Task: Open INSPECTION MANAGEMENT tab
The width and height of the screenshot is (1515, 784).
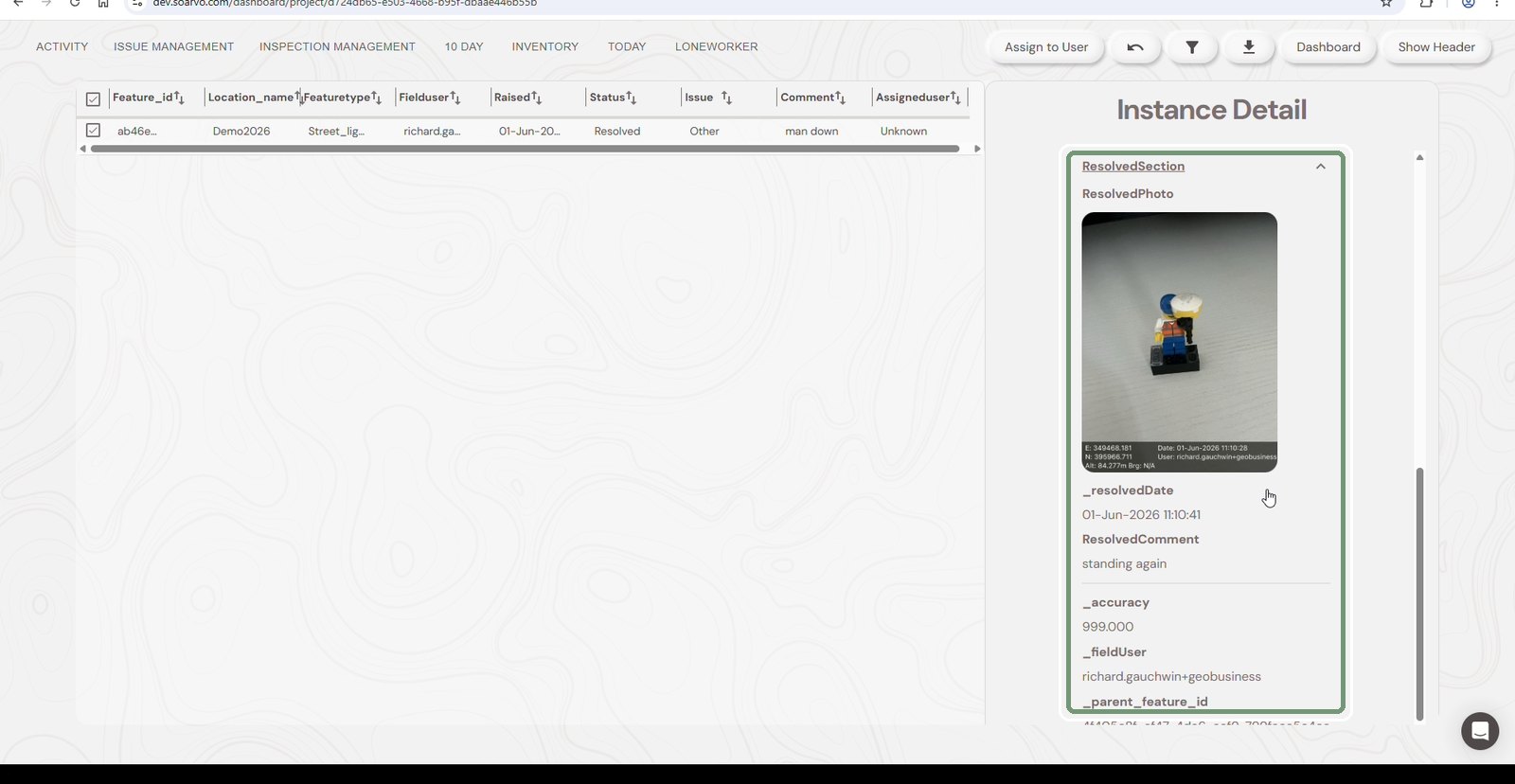Action: (x=337, y=46)
